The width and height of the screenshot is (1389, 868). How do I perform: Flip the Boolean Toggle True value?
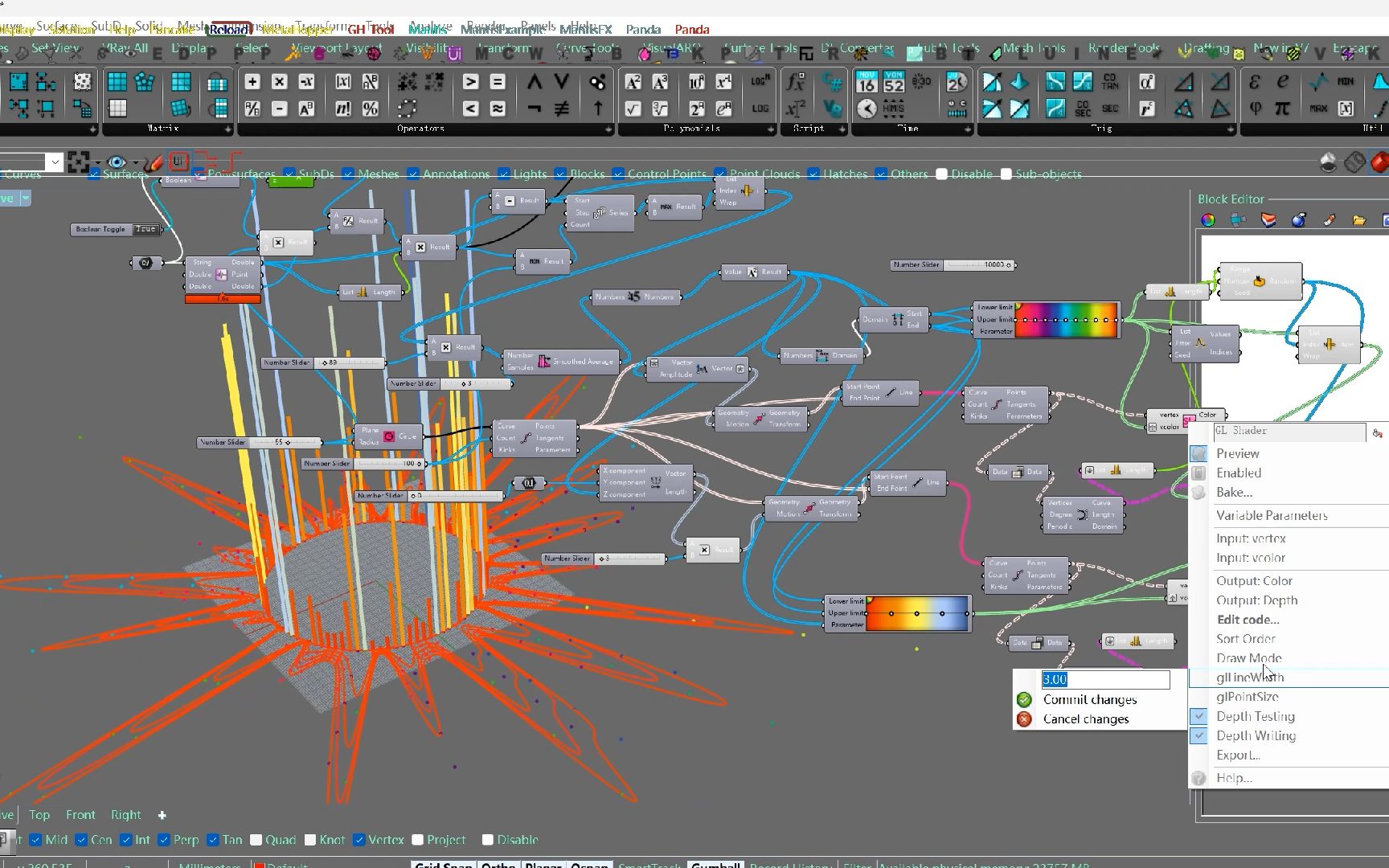[145, 229]
